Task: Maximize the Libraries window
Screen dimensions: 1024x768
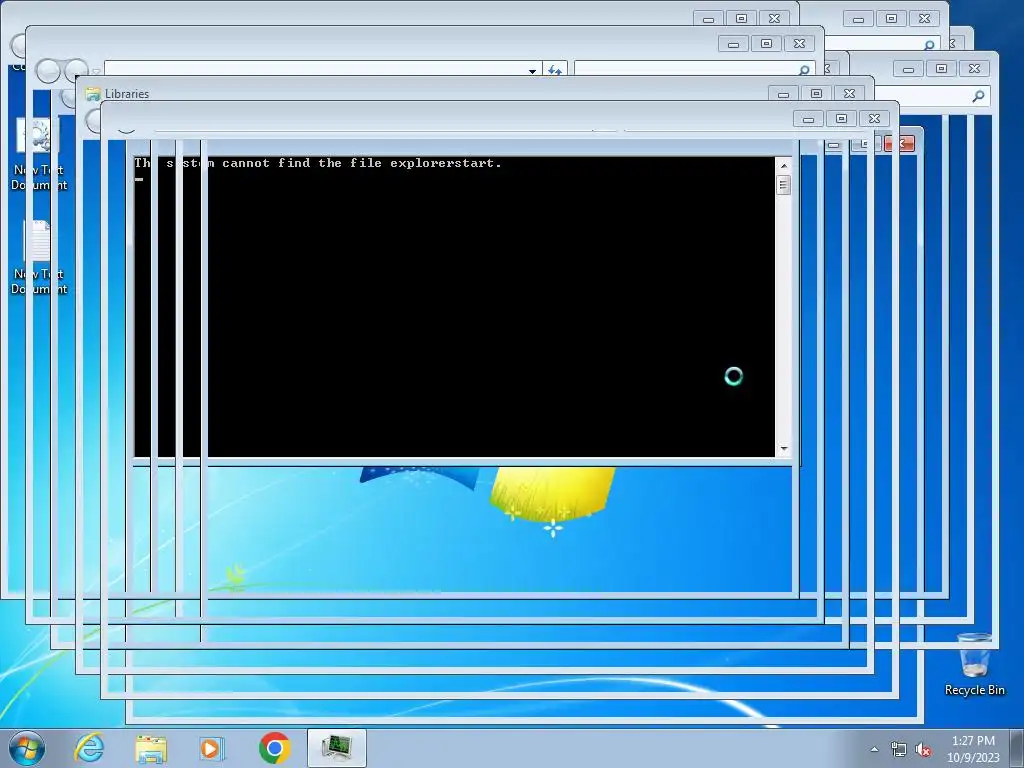Action: coord(816,93)
